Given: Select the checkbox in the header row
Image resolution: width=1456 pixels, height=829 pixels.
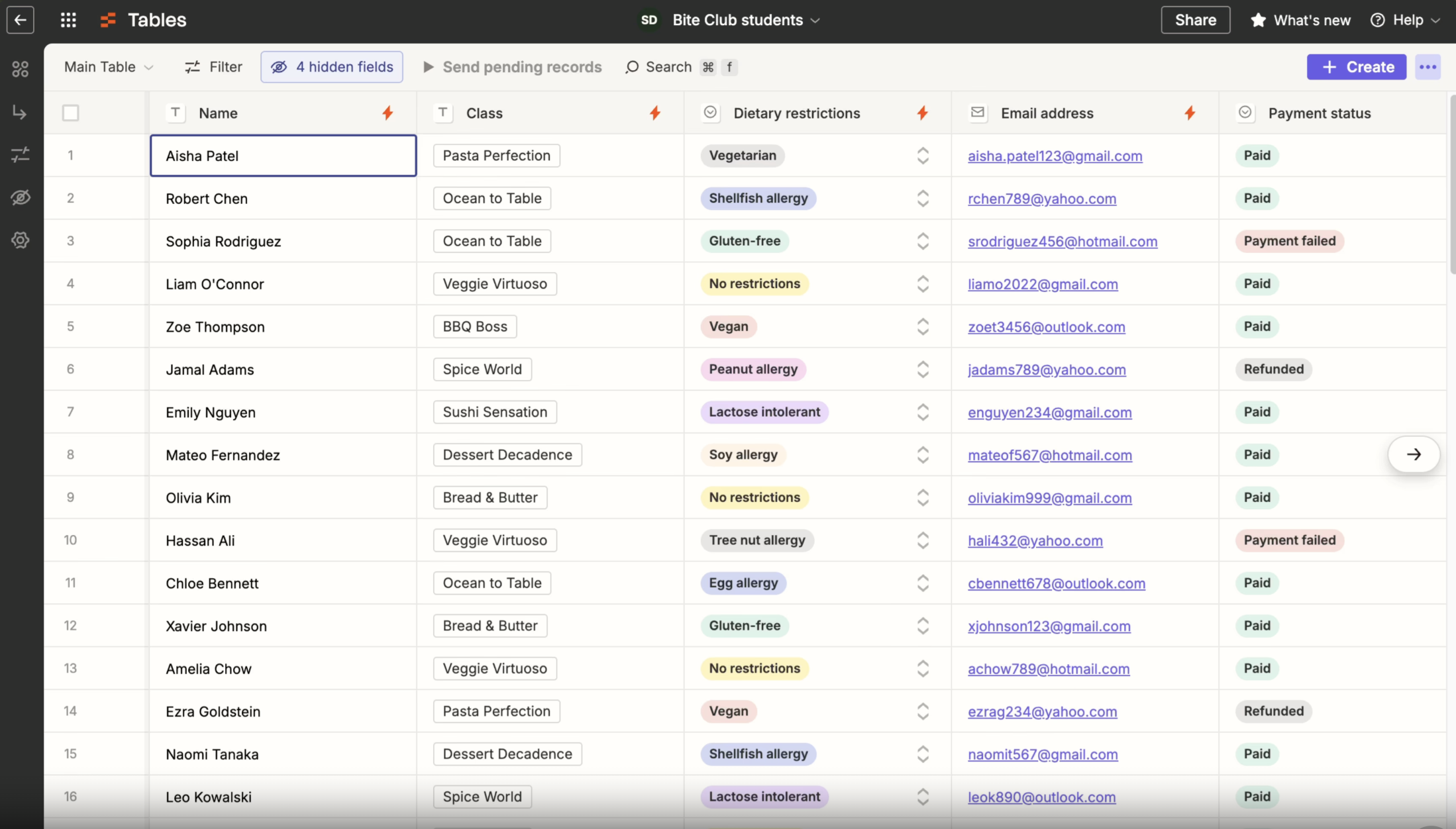Looking at the screenshot, I should [70, 113].
